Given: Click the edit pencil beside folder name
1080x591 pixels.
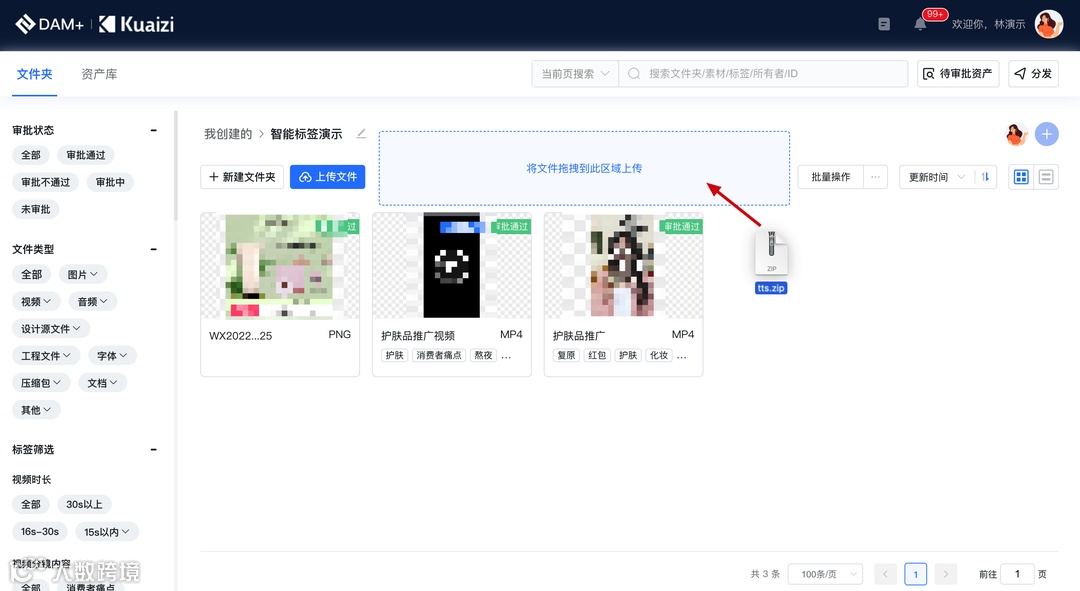Looking at the screenshot, I should click(x=361, y=134).
